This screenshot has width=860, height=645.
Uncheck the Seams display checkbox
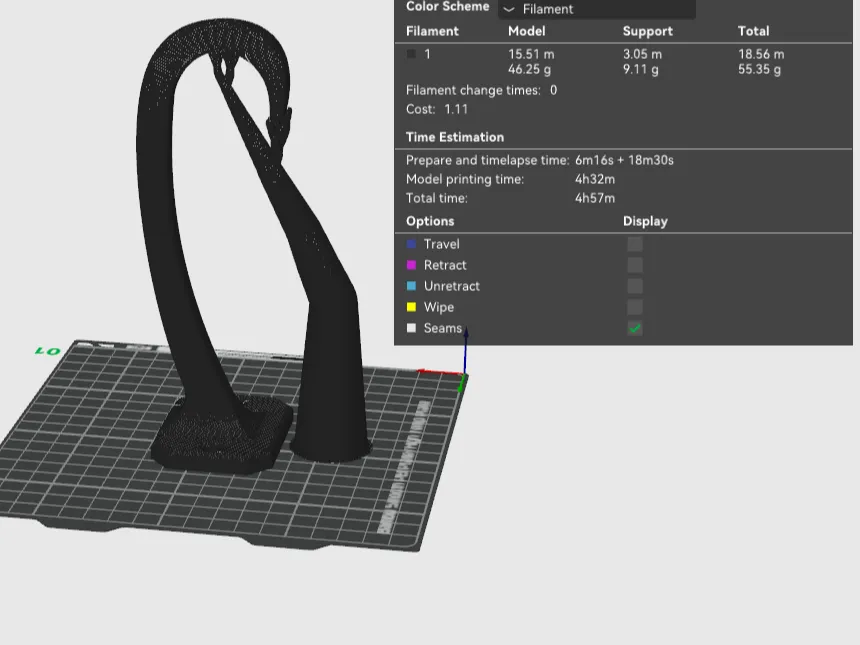(x=635, y=328)
